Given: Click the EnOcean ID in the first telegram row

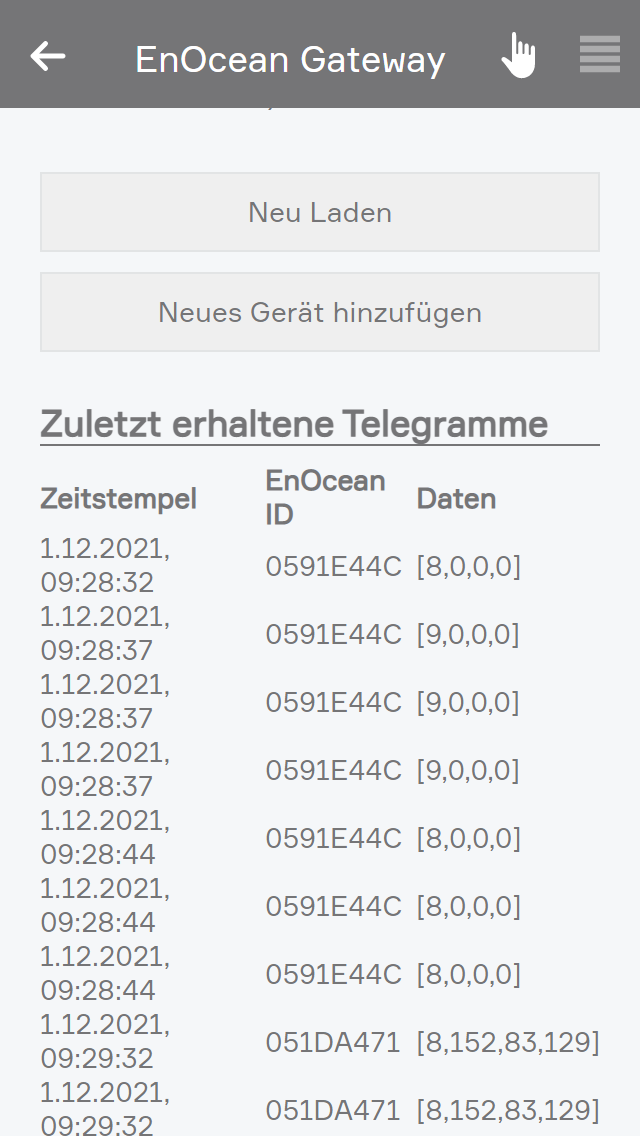Looking at the screenshot, I should tap(333, 567).
